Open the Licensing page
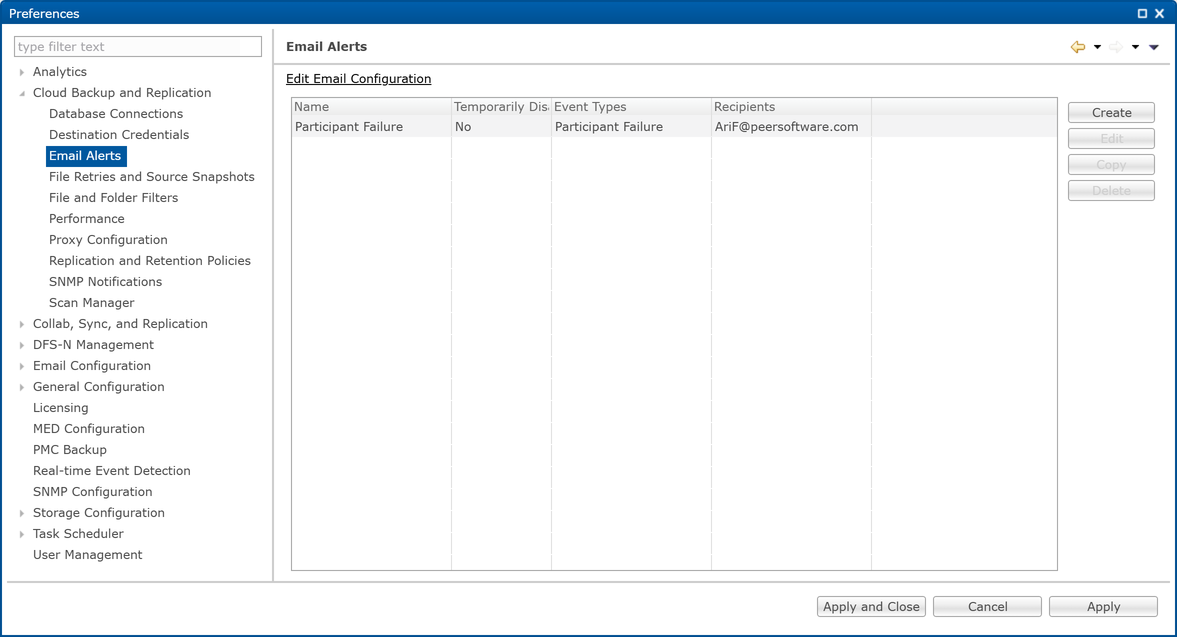 [60, 408]
